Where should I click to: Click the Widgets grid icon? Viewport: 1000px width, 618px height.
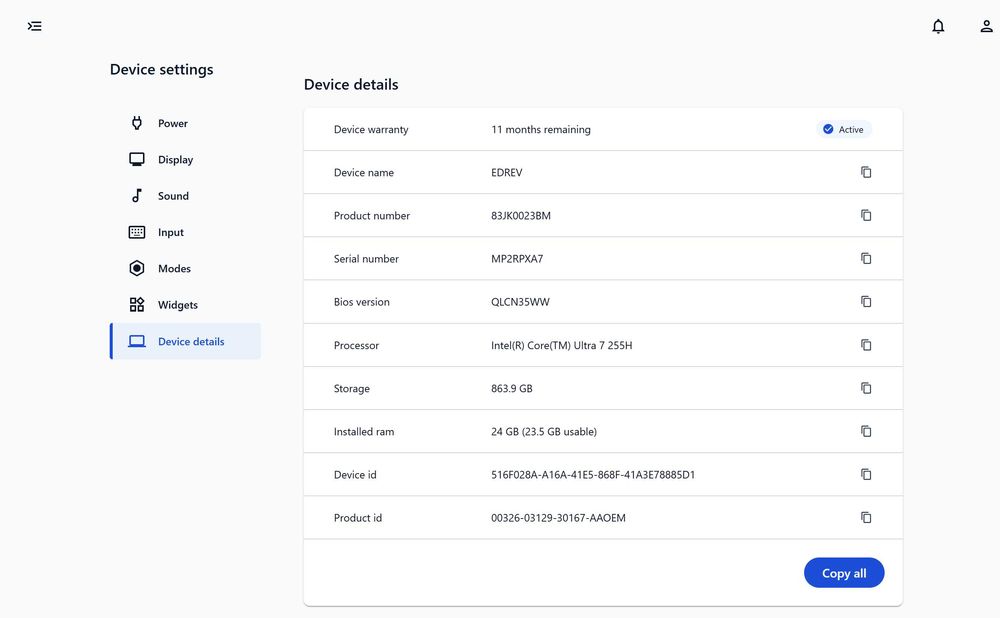(x=136, y=305)
